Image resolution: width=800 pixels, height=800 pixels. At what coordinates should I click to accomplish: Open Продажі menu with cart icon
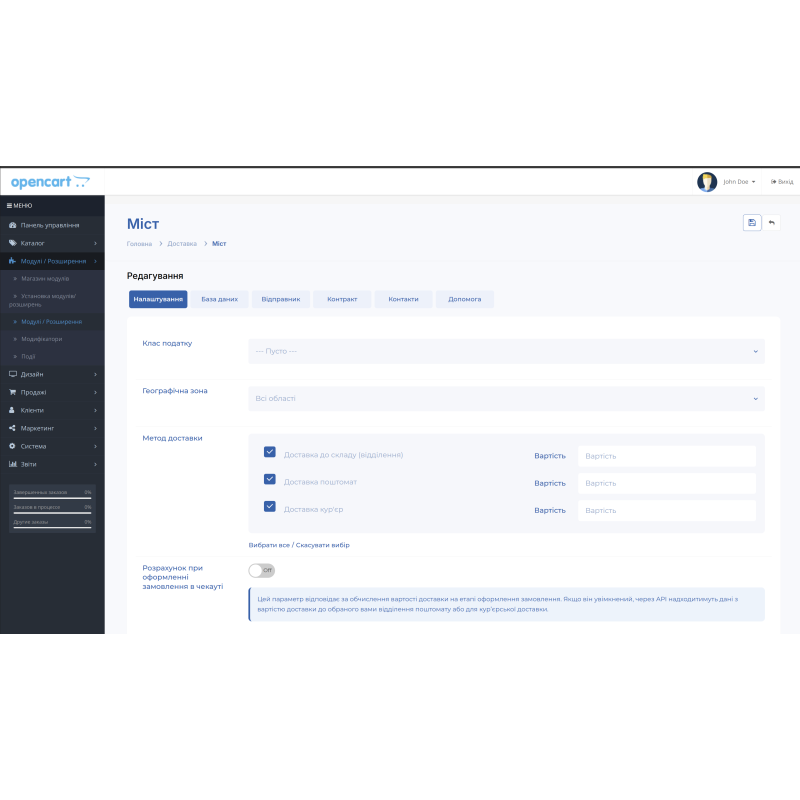pos(13,392)
